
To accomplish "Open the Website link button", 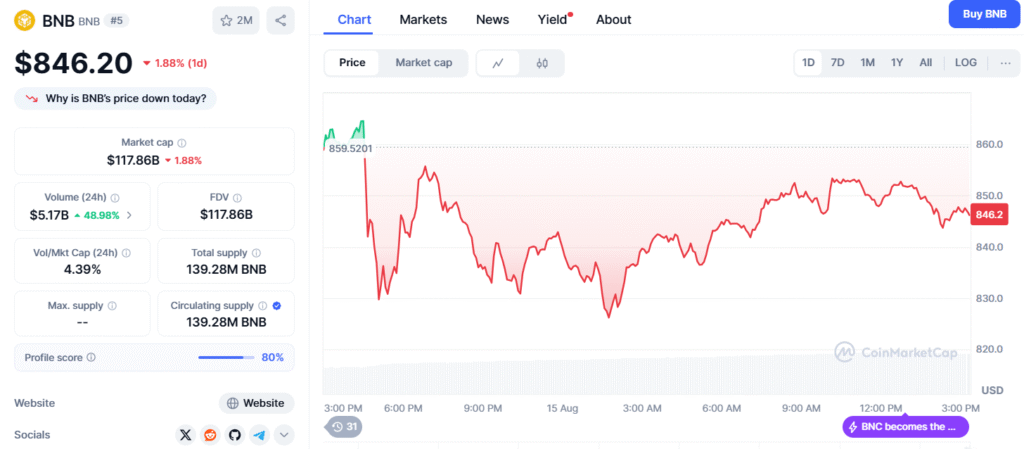I will pos(257,403).
